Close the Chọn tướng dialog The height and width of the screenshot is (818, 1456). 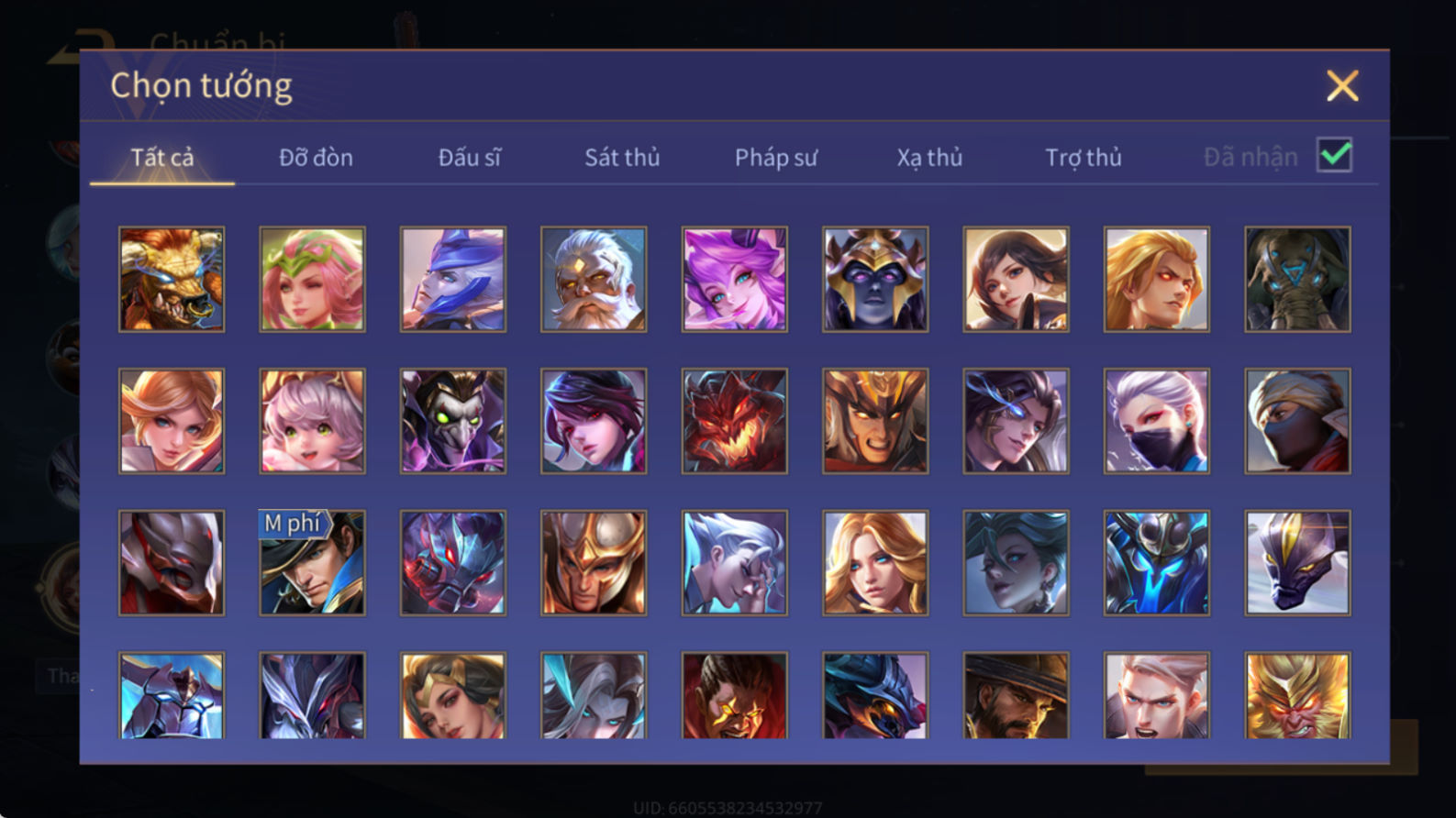(1342, 86)
